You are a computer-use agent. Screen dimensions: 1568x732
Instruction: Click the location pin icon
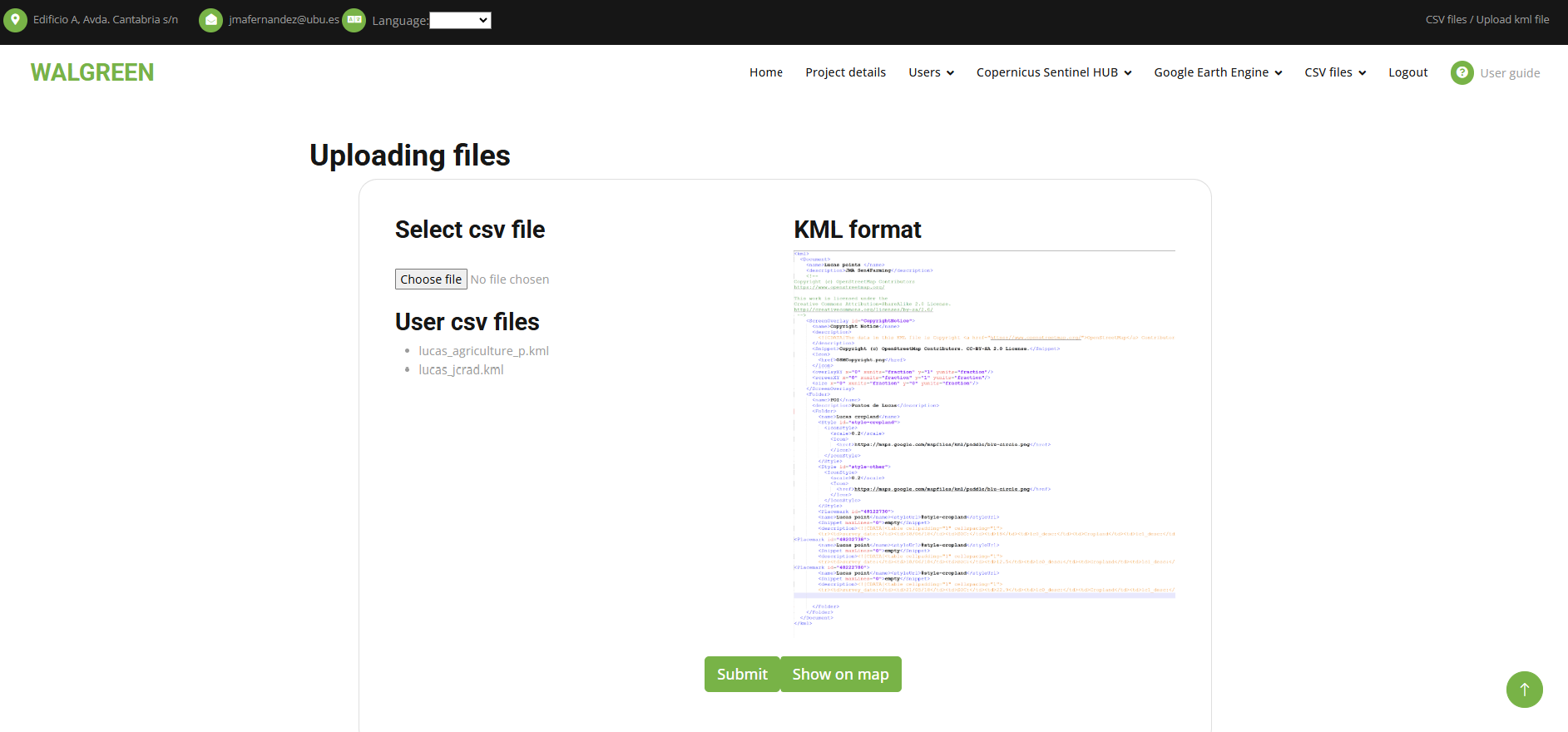coord(15,20)
